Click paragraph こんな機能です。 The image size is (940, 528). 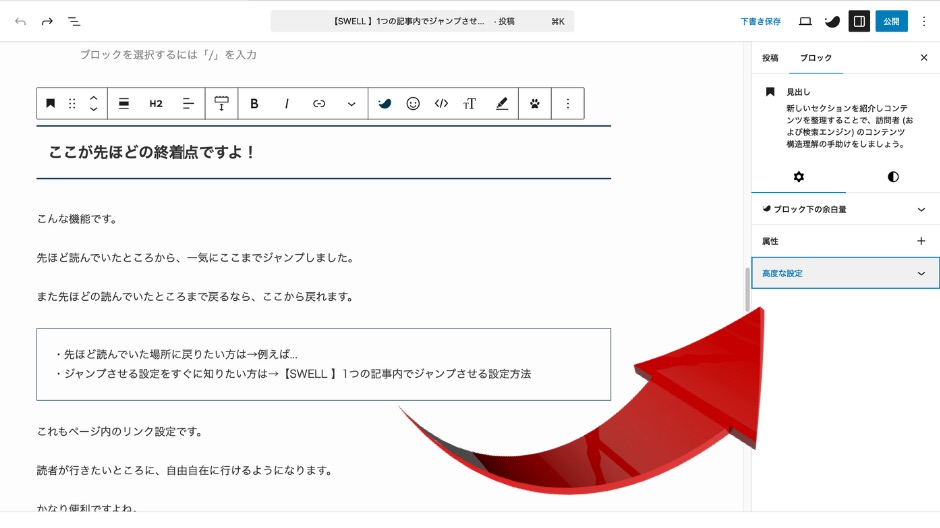[77, 219]
